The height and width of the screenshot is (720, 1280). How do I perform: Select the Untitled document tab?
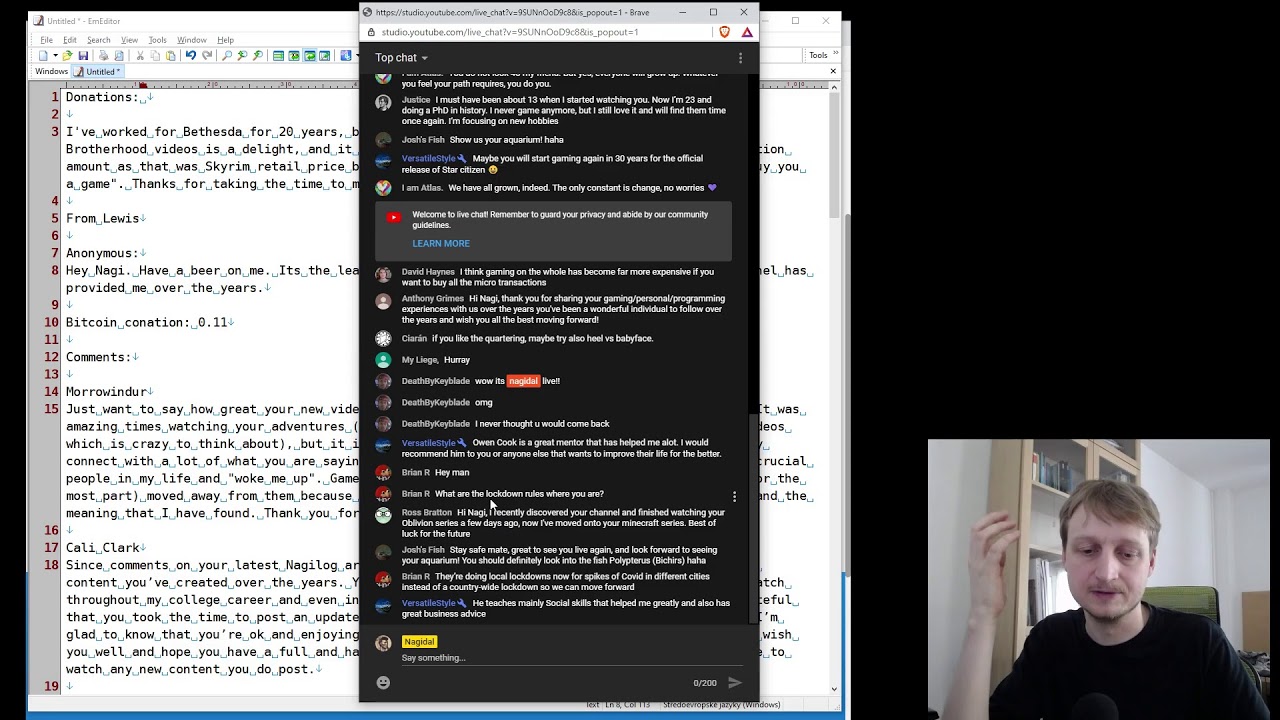[x=97, y=72]
